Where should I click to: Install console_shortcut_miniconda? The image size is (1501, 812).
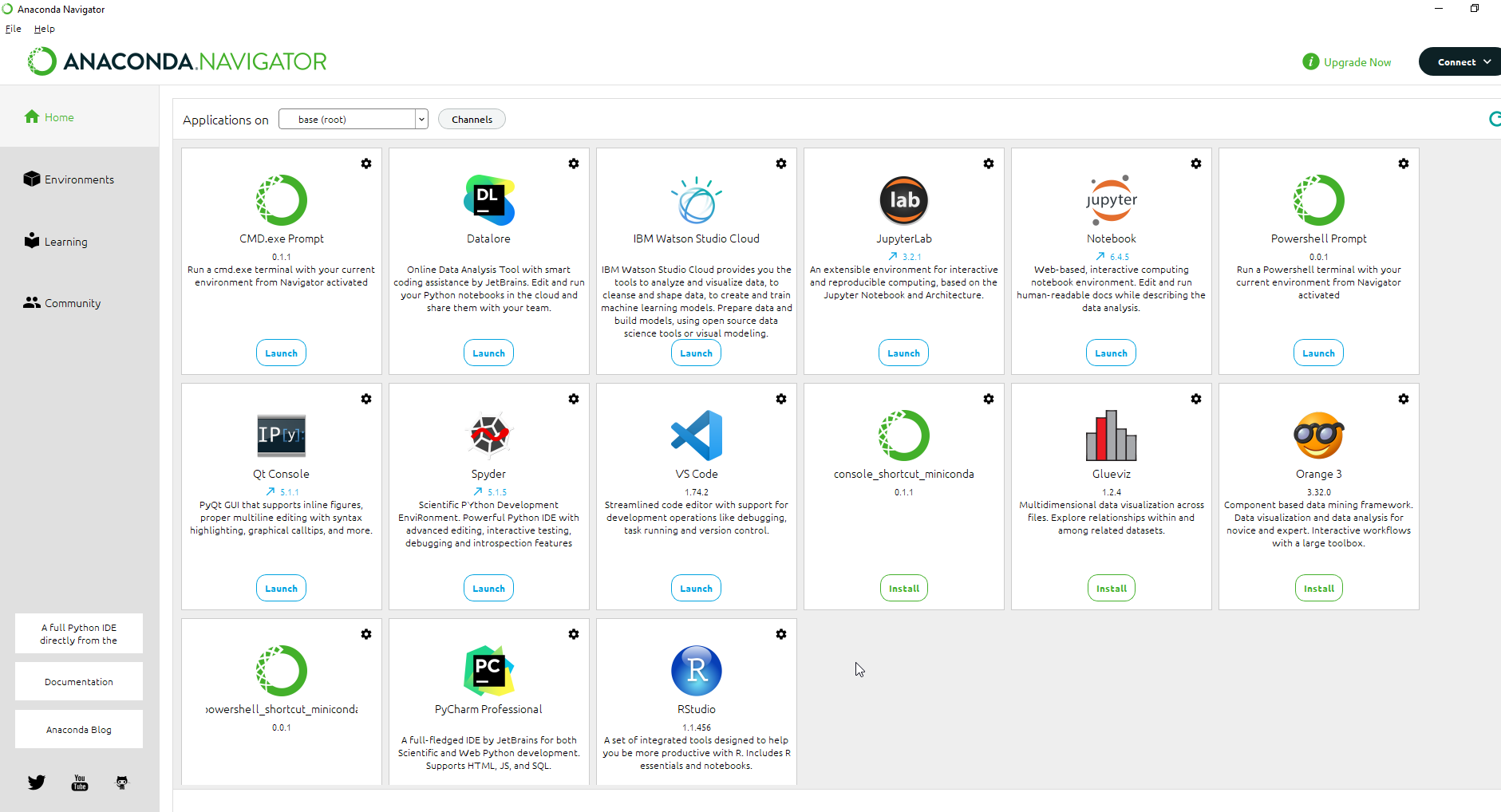(x=904, y=588)
